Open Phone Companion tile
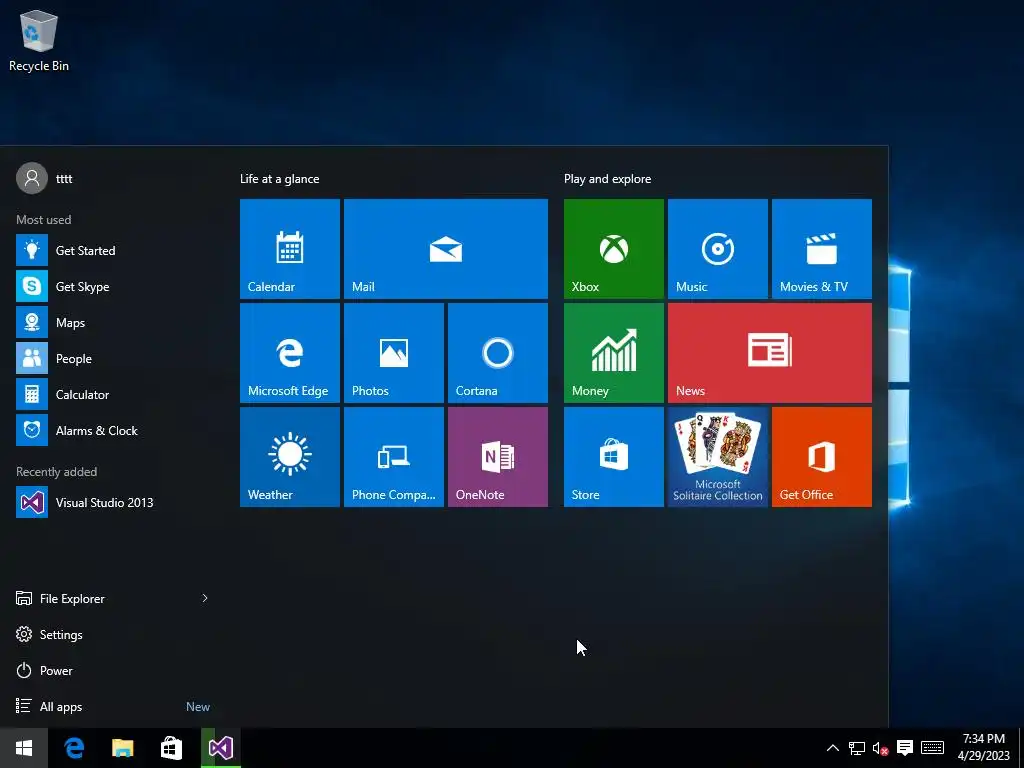 (x=394, y=456)
